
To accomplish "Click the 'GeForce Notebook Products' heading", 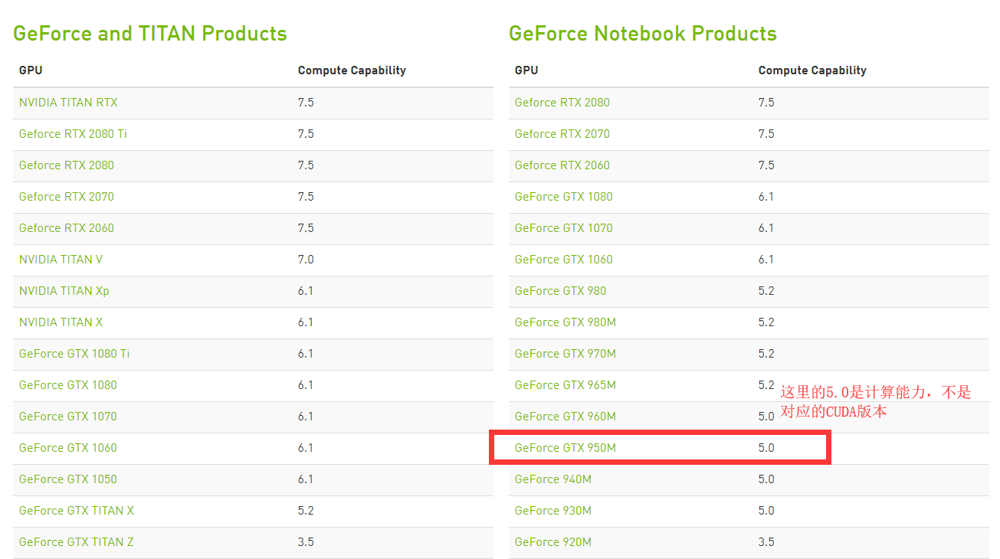I will pyautogui.click(x=643, y=33).
